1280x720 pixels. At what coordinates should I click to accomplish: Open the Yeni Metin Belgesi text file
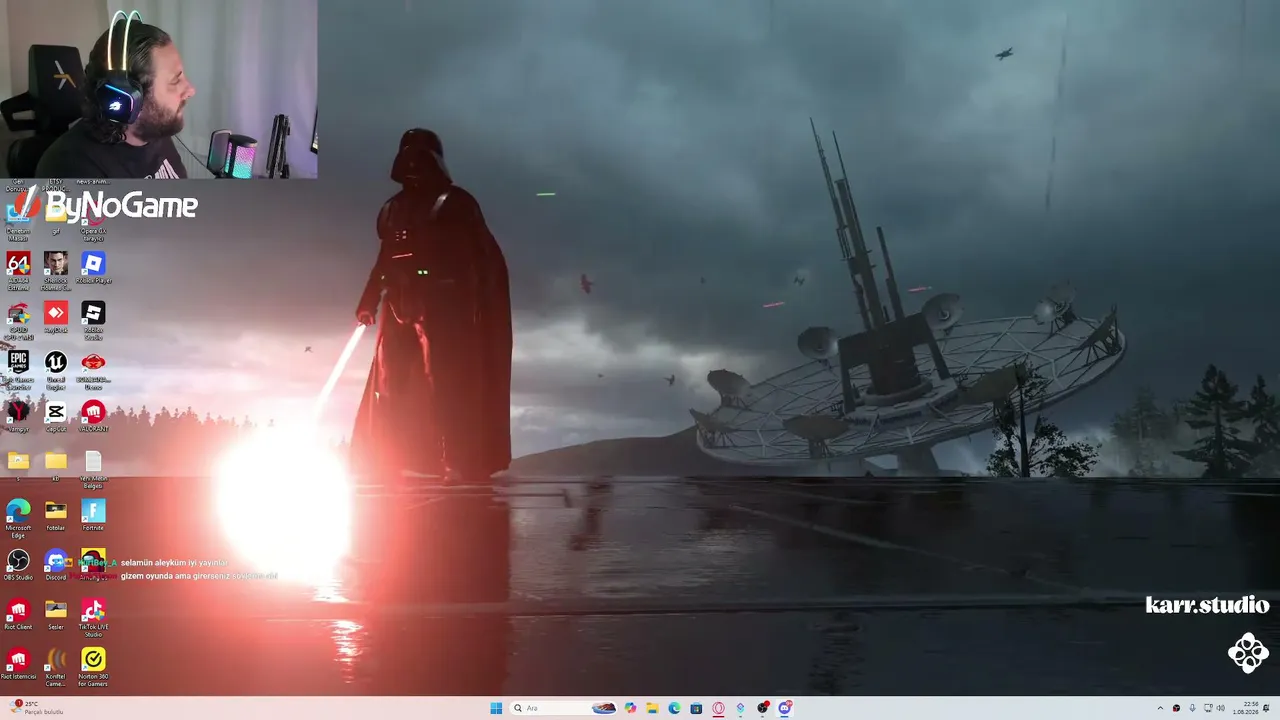tap(93, 469)
